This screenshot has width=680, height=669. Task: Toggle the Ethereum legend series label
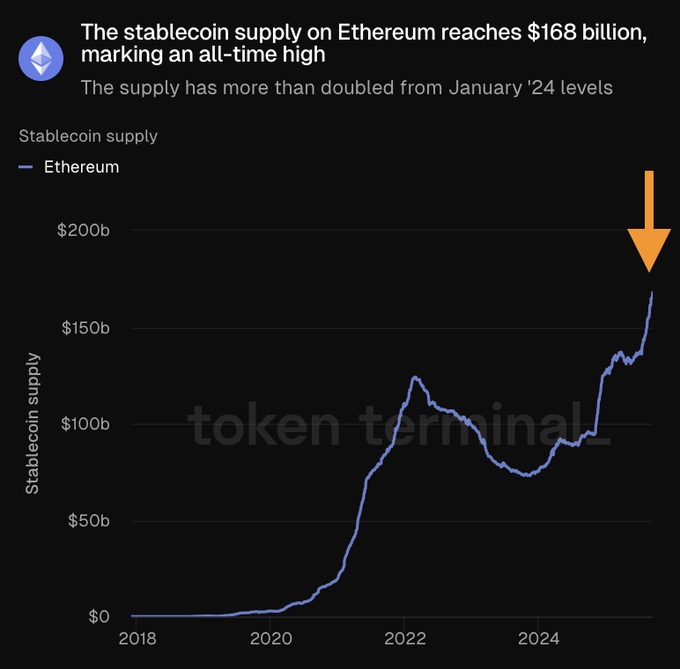point(82,167)
